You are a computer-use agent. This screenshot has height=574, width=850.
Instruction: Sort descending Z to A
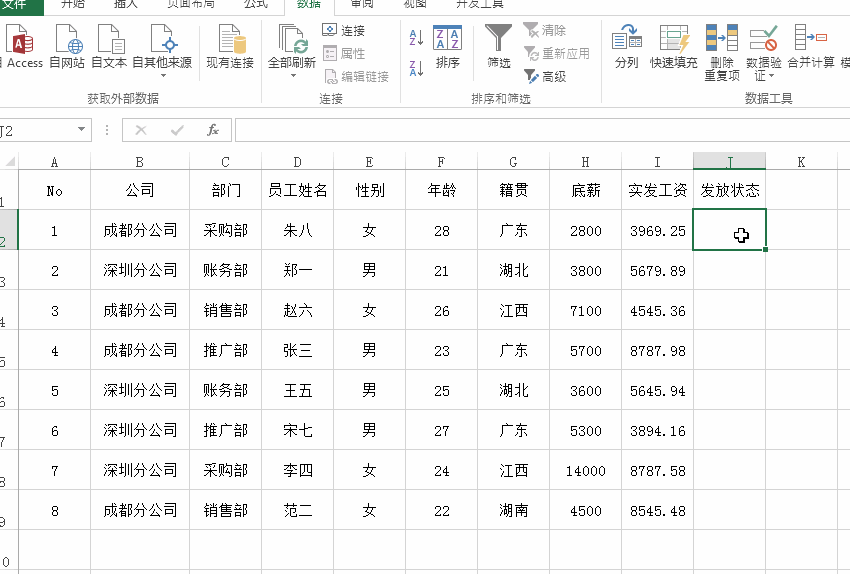416,68
